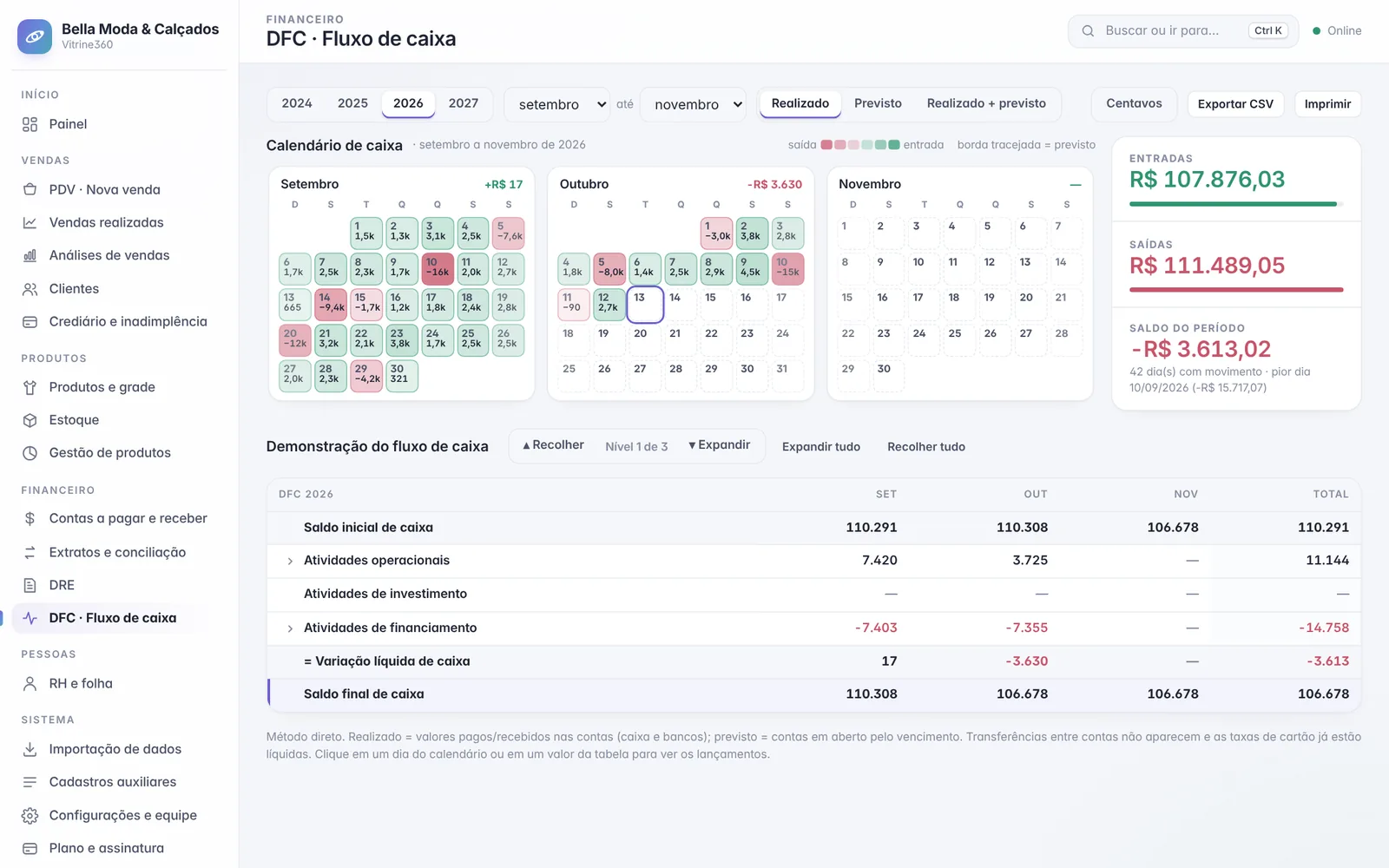This screenshot has height=868, width=1389.
Task: Click the DRE document icon
Action: tap(30, 585)
